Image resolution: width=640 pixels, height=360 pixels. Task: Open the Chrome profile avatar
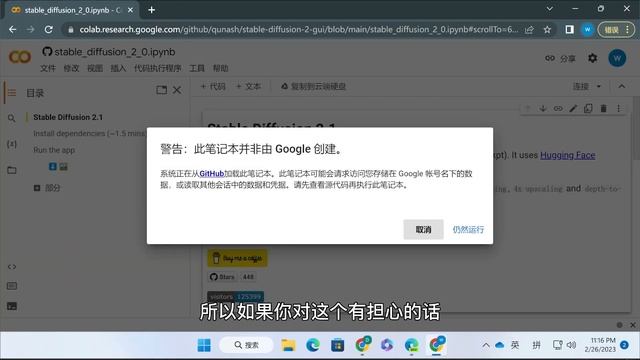(587, 29)
